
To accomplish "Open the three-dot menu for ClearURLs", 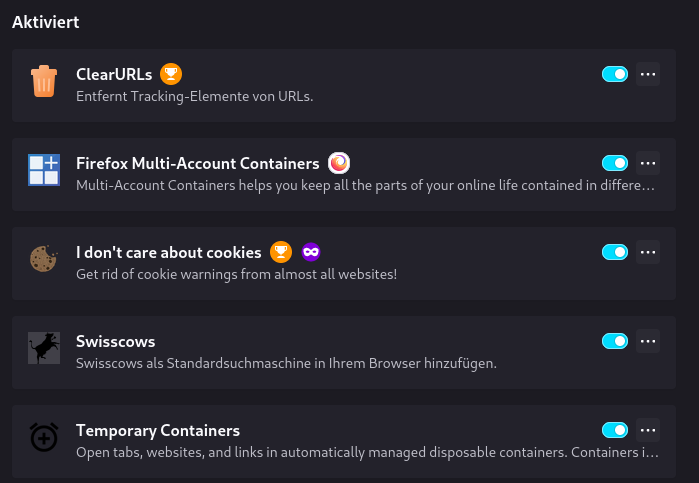I will coord(648,74).
